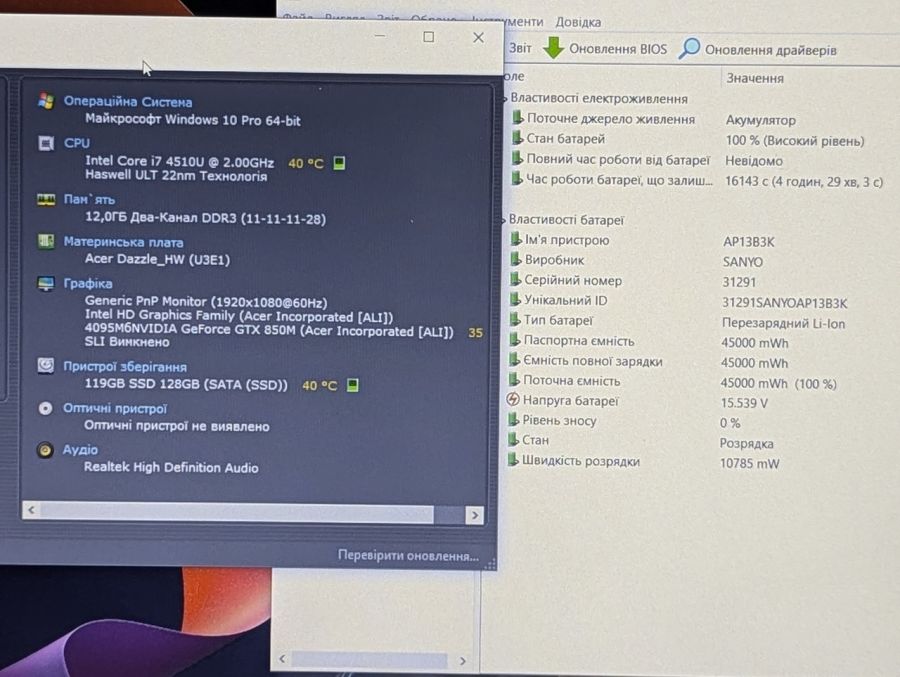Open the Операційна Система section link
The width and height of the screenshot is (900, 677).
click(x=127, y=102)
